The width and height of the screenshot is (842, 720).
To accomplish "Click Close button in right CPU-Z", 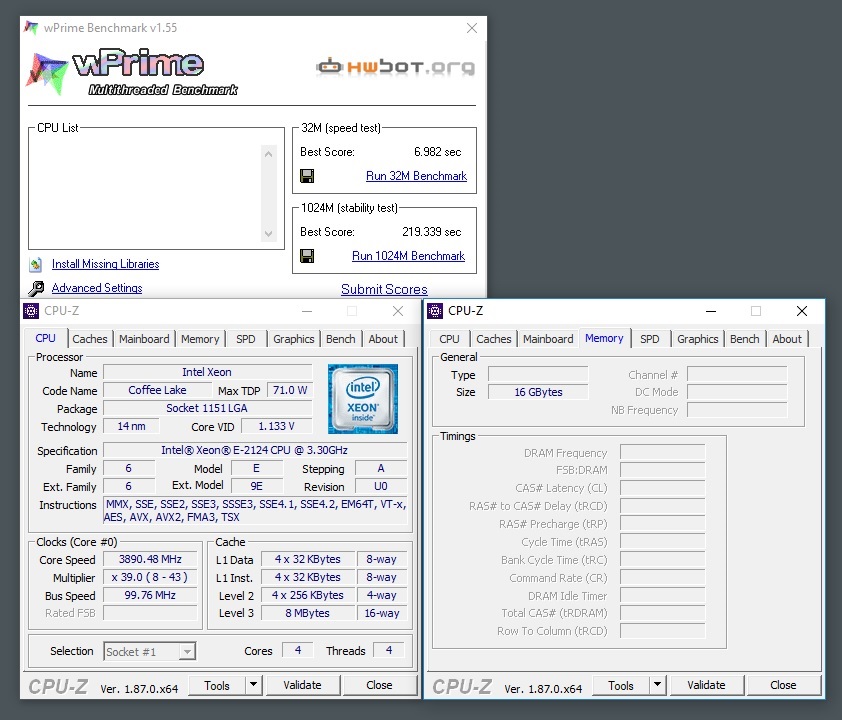I will pyautogui.click(x=783, y=685).
